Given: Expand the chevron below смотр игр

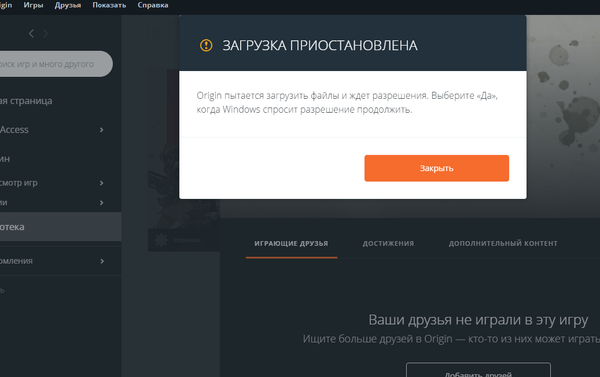Looking at the screenshot, I should pyautogui.click(x=101, y=202).
